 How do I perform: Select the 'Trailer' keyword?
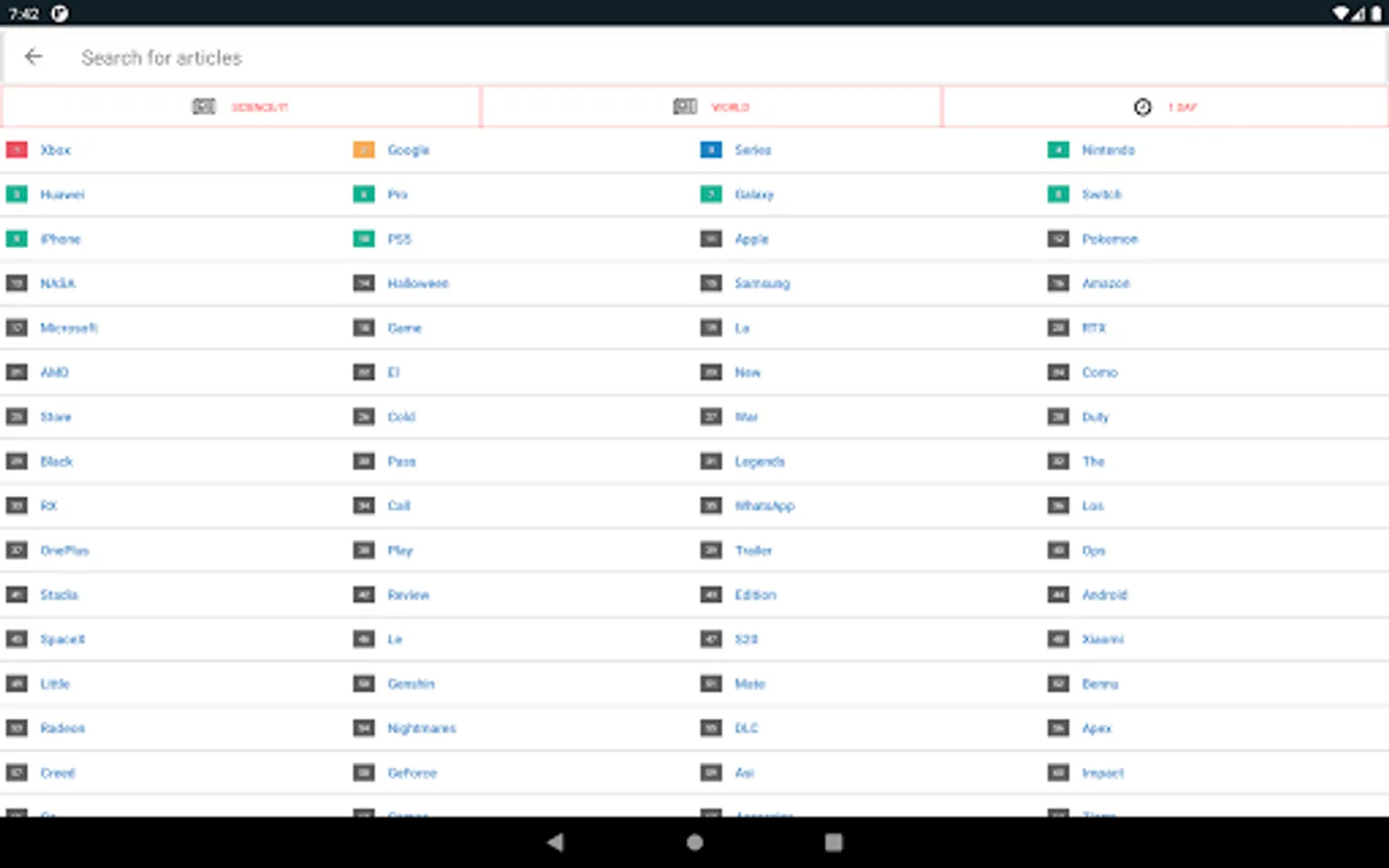tap(753, 550)
